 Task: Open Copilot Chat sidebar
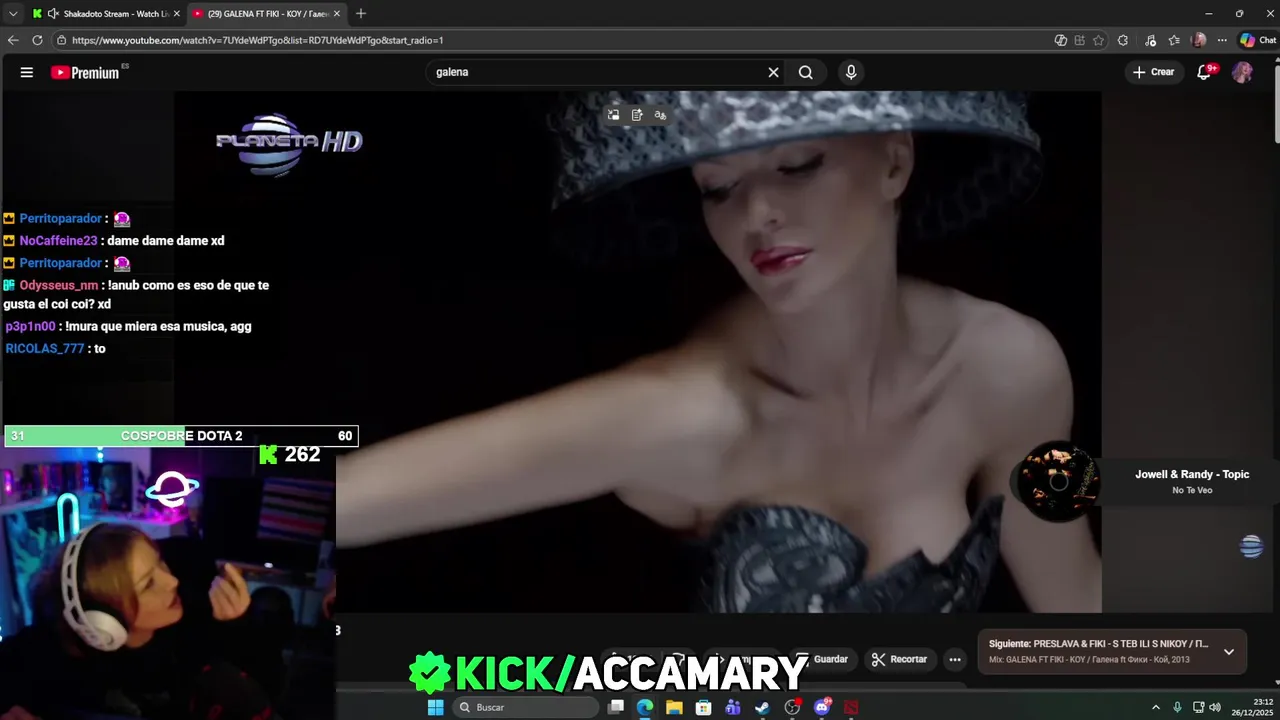click(1258, 40)
